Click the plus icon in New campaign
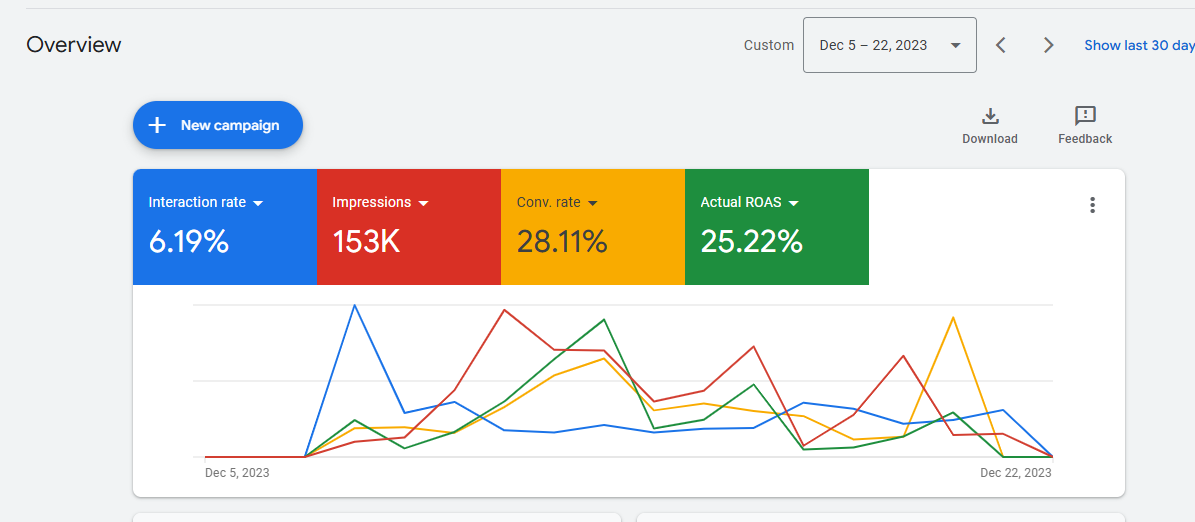The width and height of the screenshot is (1195, 522). 157,125
